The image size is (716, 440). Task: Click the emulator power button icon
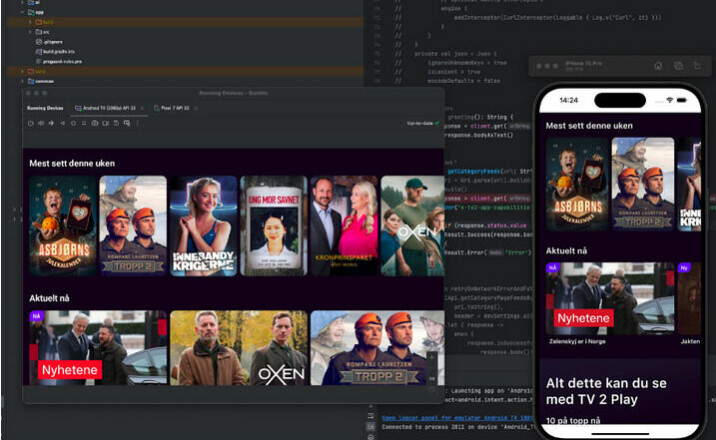(31, 123)
